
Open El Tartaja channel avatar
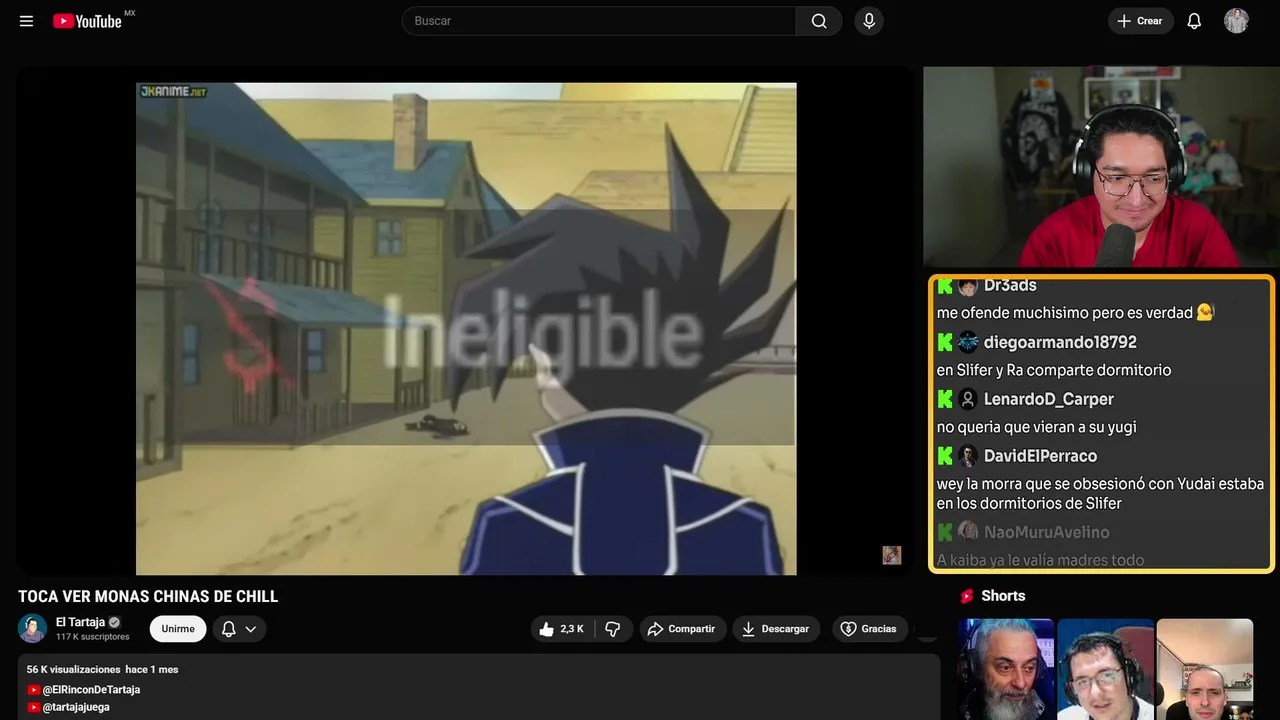click(x=33, y=629)
